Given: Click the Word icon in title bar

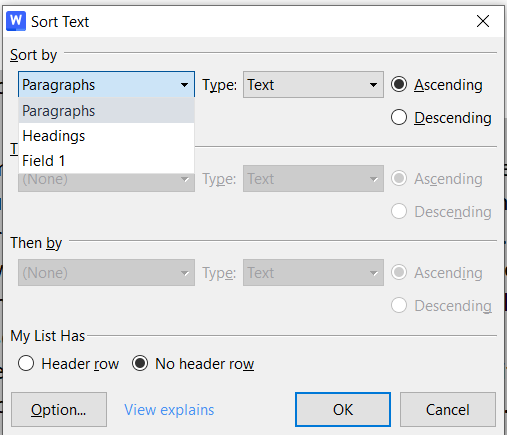Looking at the screenshot, I should tap(16, 21).
